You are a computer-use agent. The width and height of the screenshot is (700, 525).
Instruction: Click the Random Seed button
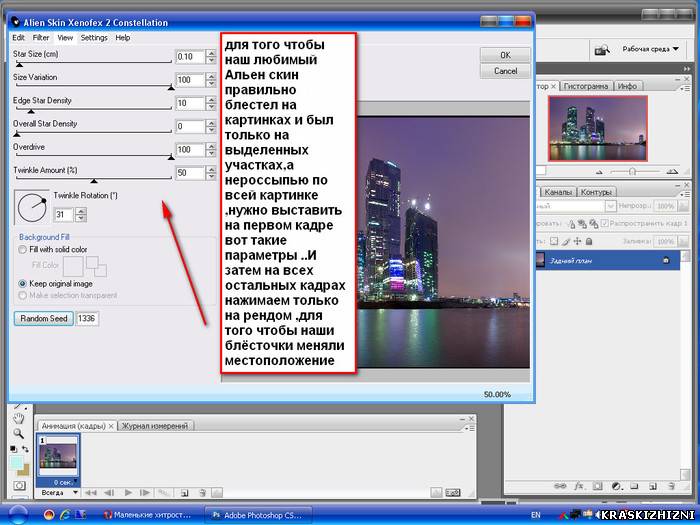tap(44, 318)
